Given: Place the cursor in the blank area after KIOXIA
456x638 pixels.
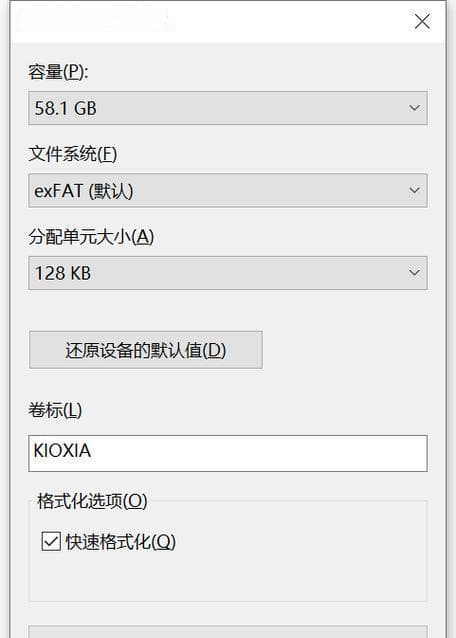Looking at the screenshot, I should click(260, 453).
